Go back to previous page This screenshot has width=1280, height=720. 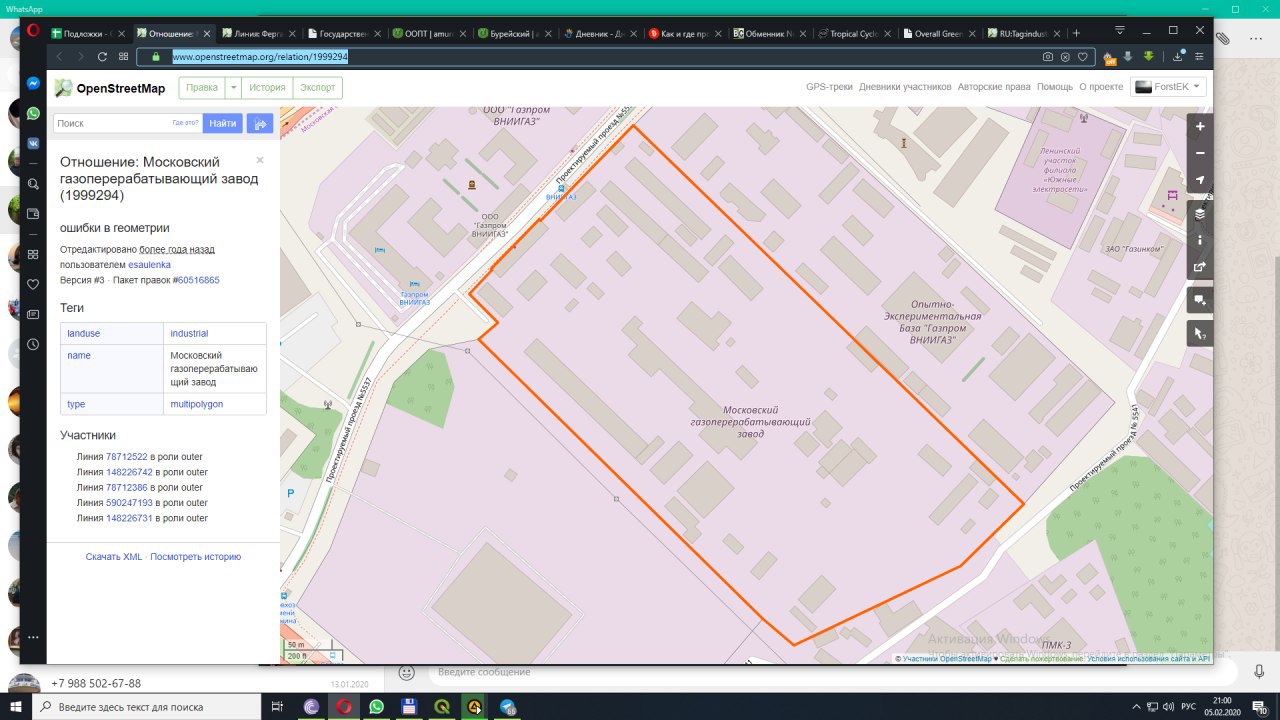pyautogui.click(x=59, y=57)
